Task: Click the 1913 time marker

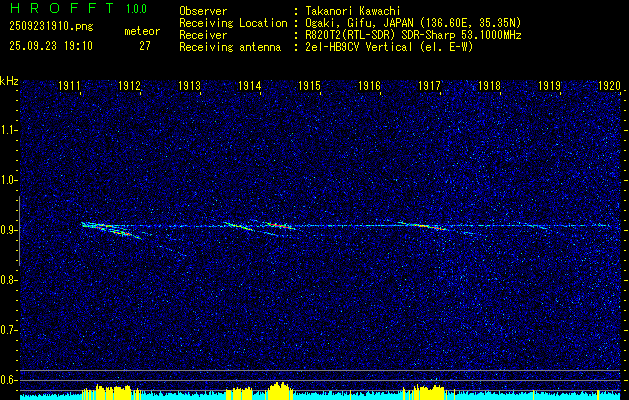Action: (189, 86)
